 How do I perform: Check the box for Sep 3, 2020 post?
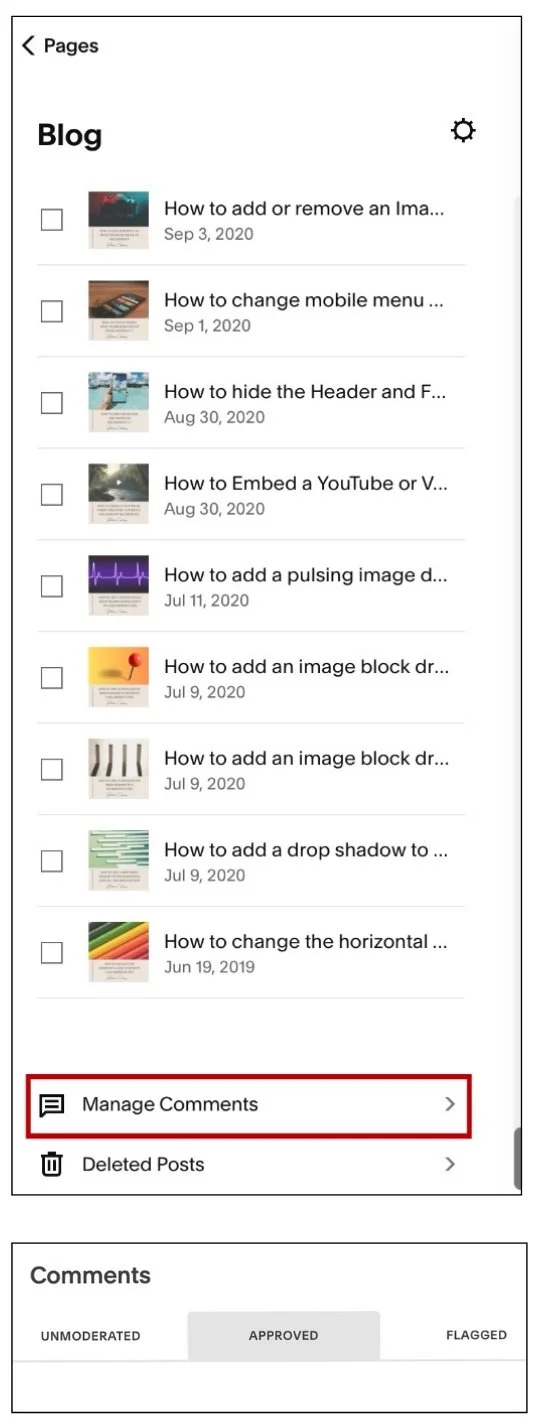click(52, 220)
